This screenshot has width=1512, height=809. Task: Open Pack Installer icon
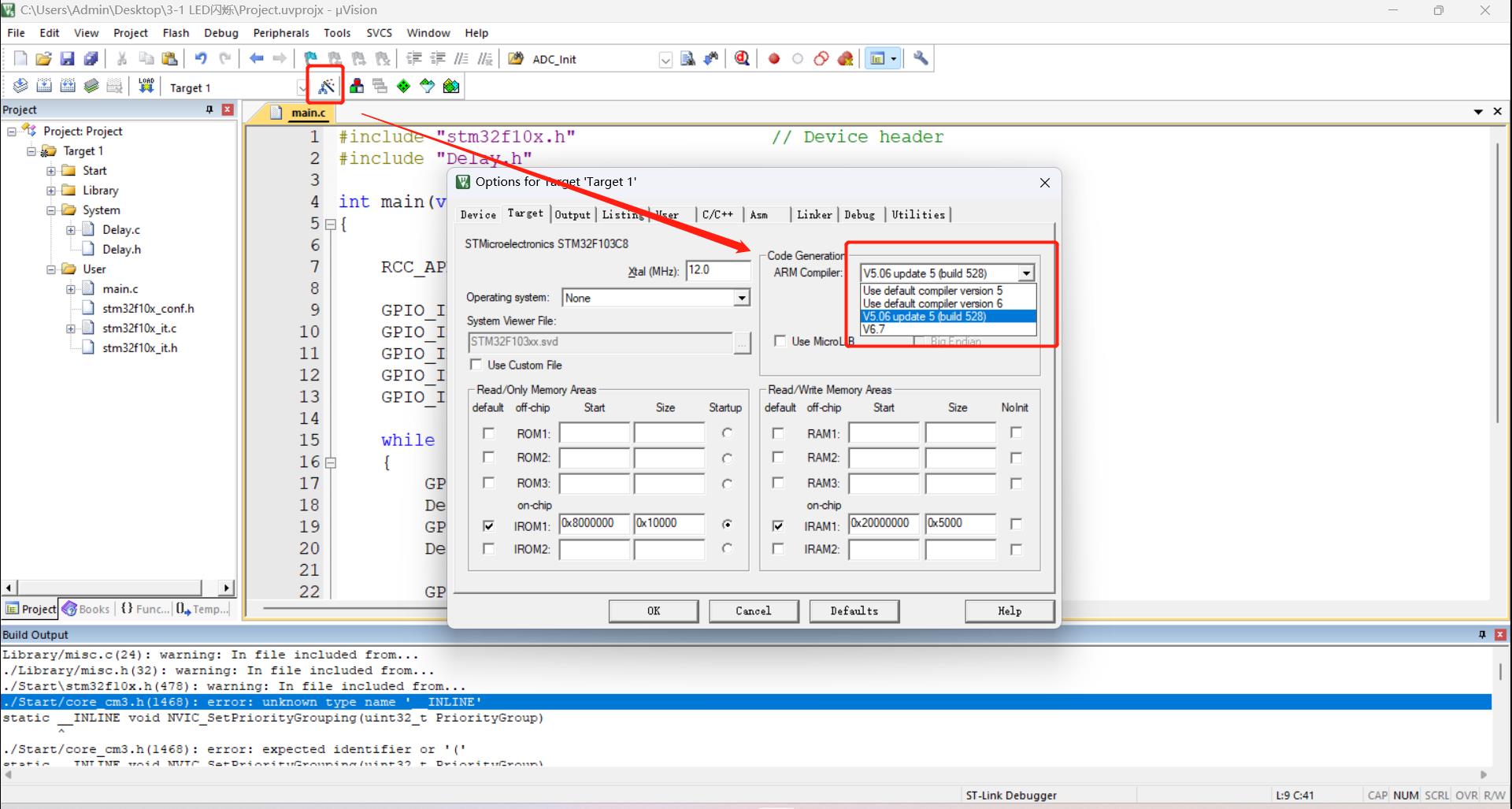tap(451, 86)
